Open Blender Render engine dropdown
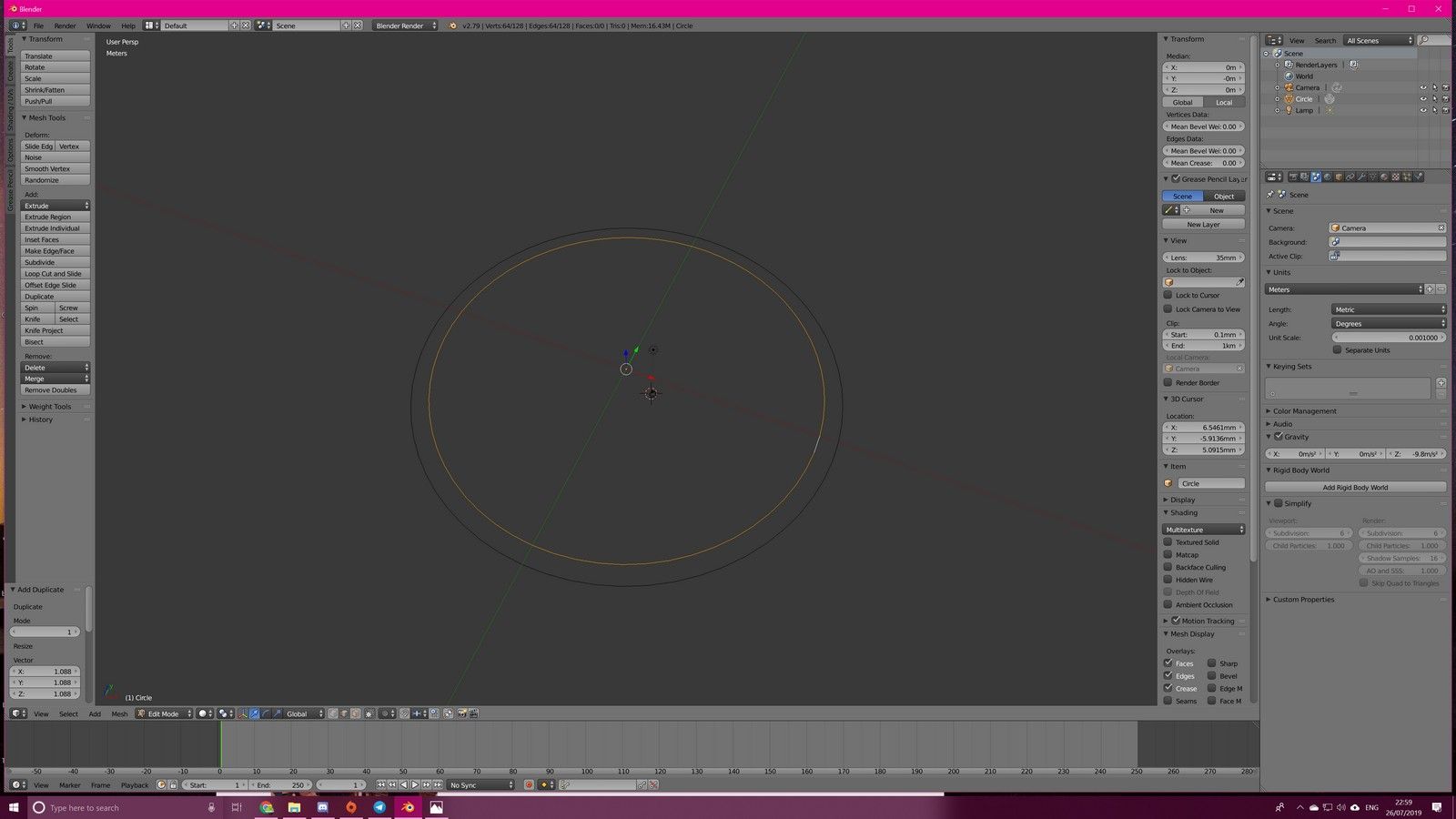This screenshot has height=819, width=1456. 406,25
